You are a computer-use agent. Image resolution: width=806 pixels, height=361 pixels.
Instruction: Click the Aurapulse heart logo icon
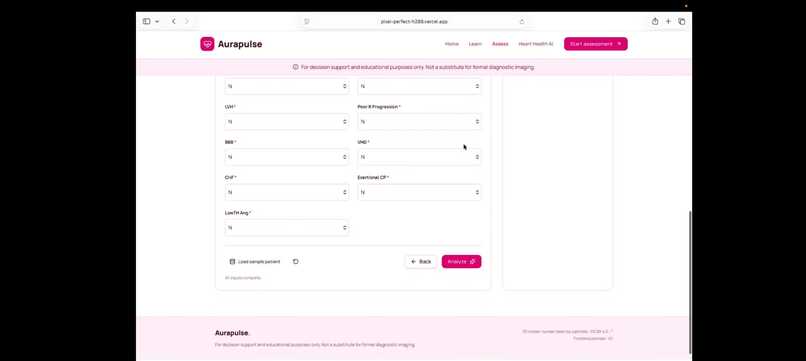207,44
